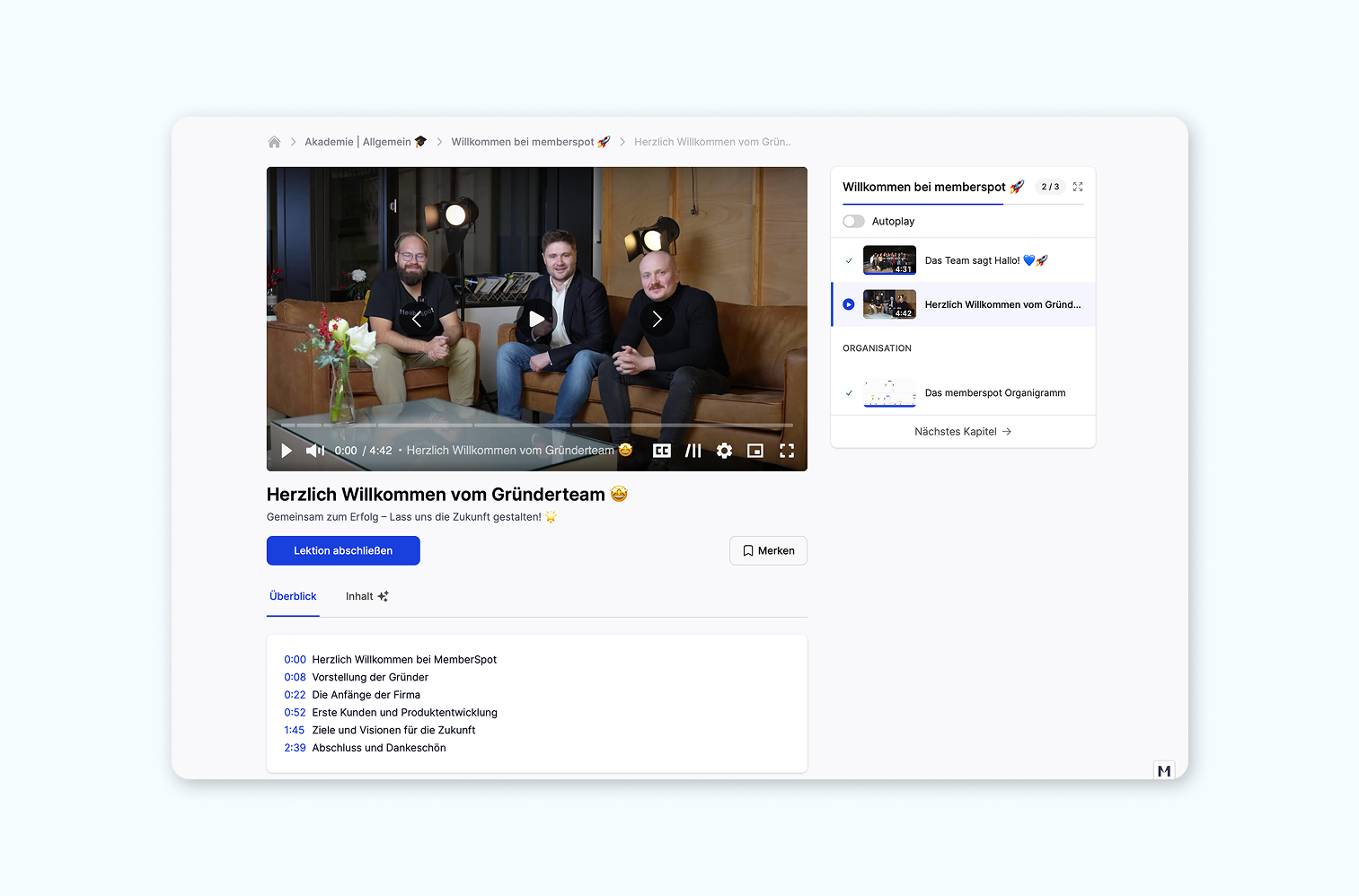The height and width of the screenshot is (896, 1359).
Task: Click the Willkommen bei memberspot sidebar title
Action: 932,187
